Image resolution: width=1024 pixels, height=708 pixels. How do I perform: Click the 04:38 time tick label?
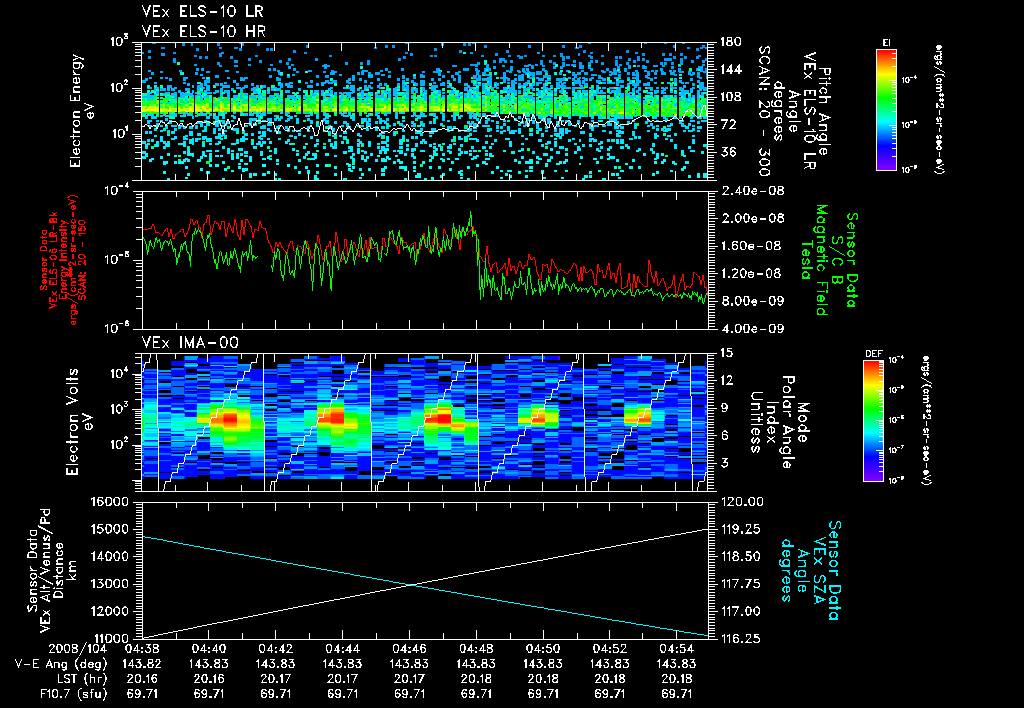tap(142, 650)
